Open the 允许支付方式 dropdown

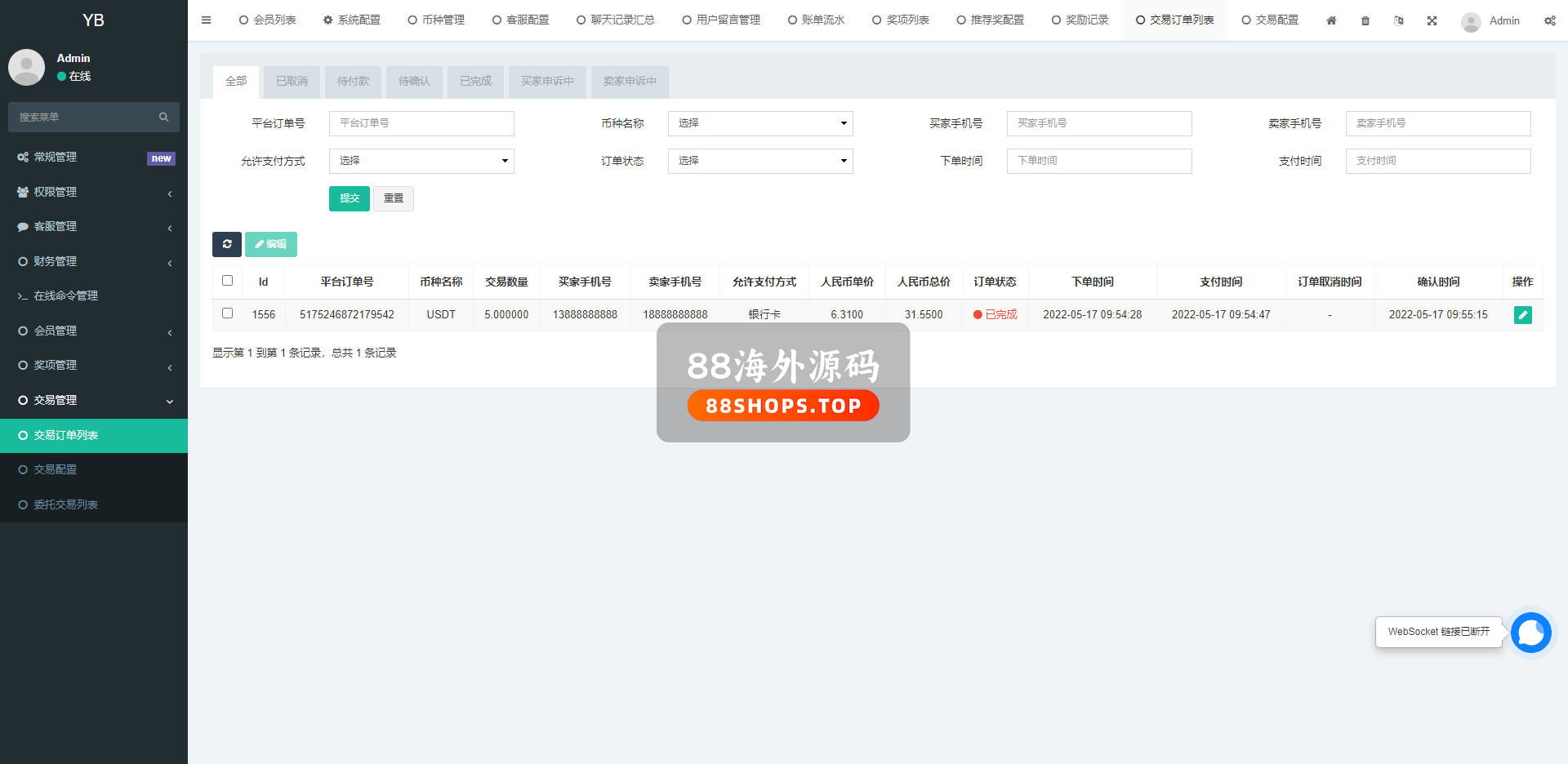click(x=421, y=161)
